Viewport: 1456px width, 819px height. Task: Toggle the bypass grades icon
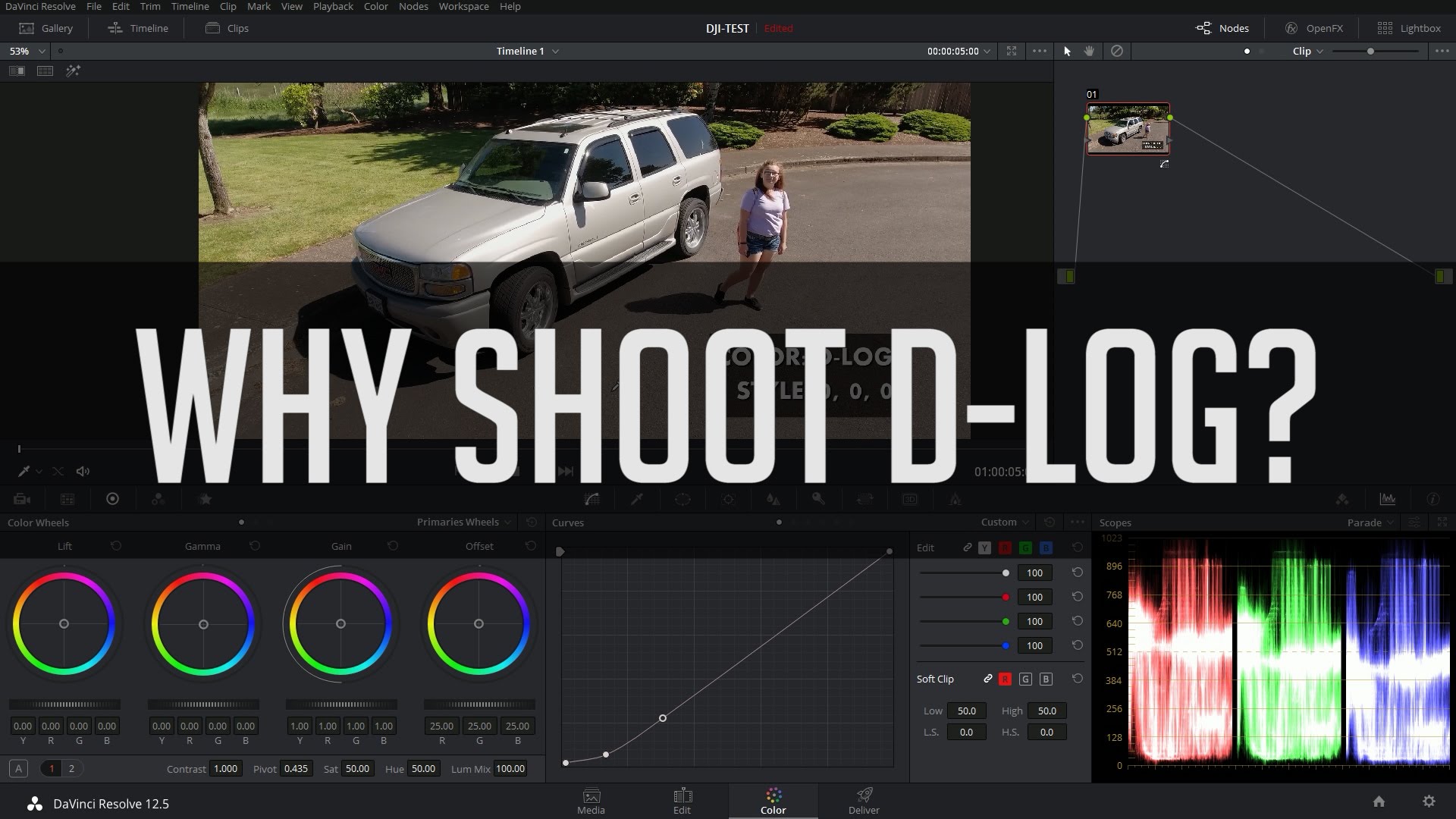click(1116, 51)
